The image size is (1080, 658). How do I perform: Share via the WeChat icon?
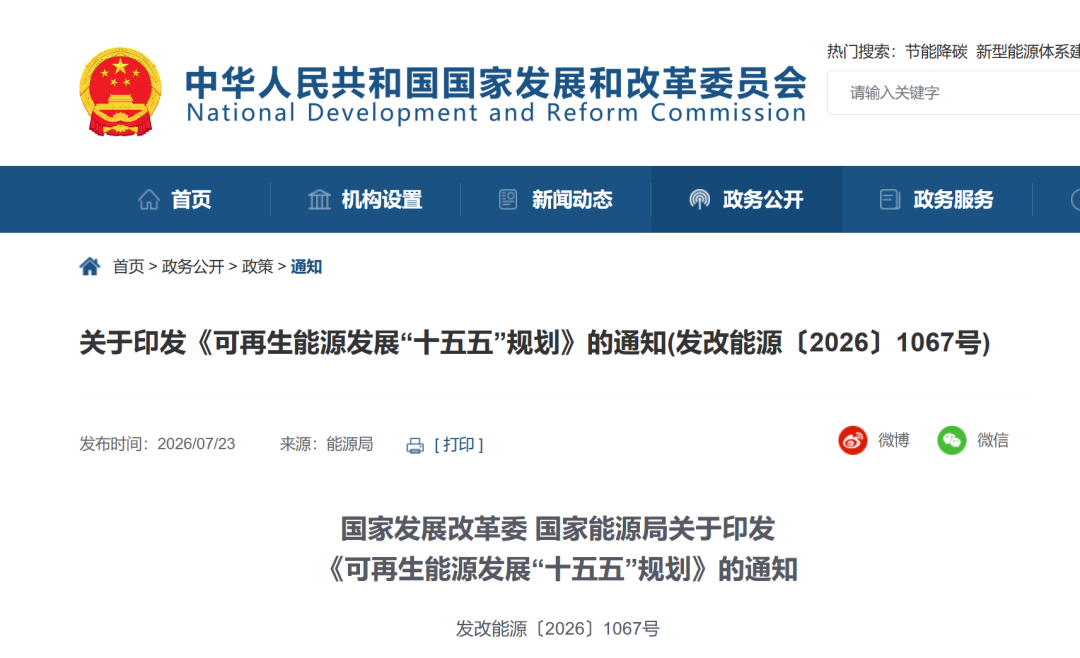click(952, 440)
